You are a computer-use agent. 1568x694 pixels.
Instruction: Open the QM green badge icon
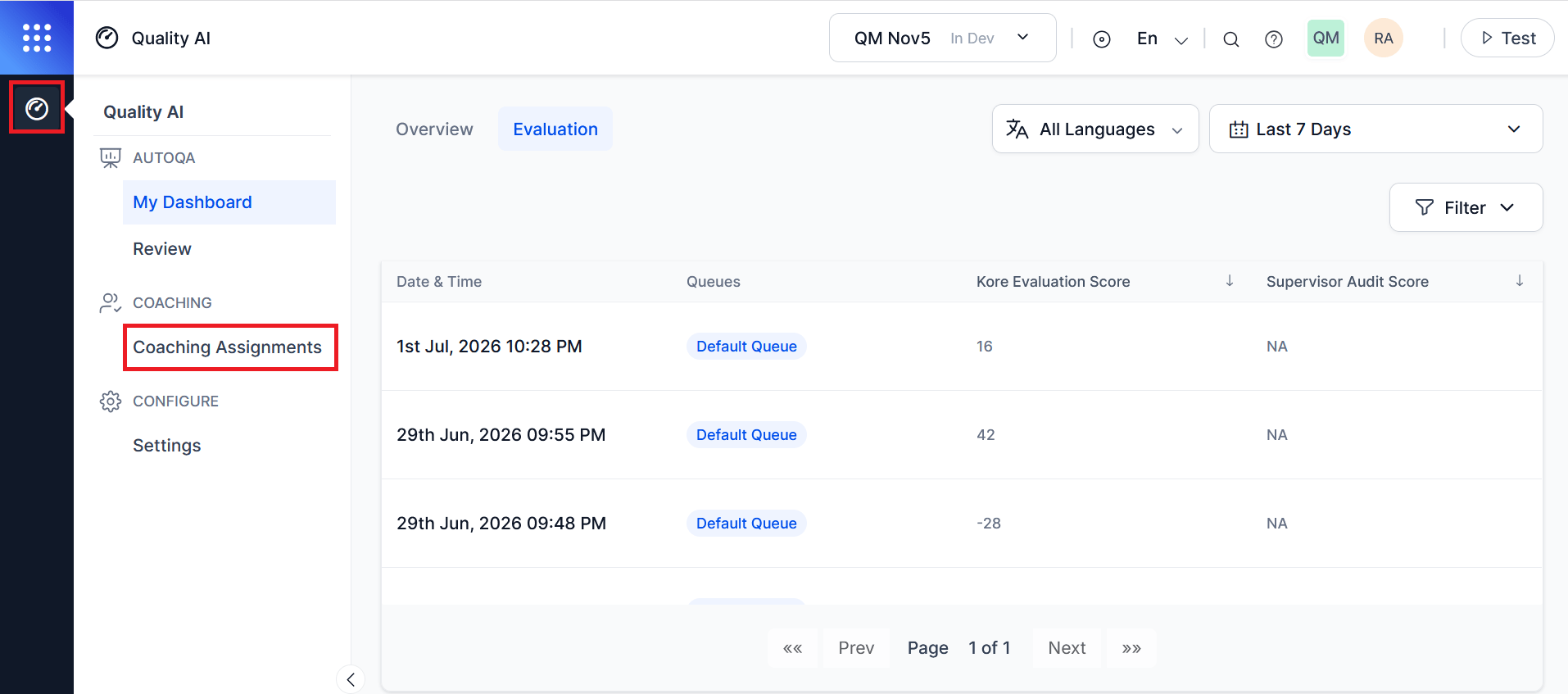point(1326,38)
